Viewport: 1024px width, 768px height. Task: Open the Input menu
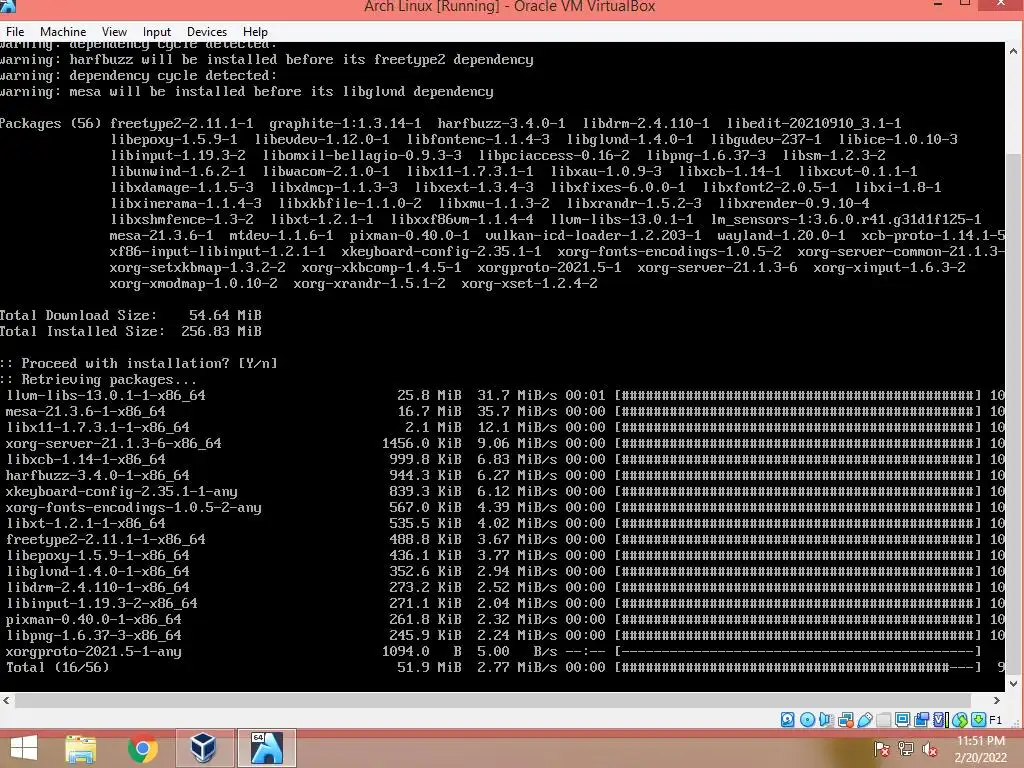pyautogui.click(x=157, y=31)
